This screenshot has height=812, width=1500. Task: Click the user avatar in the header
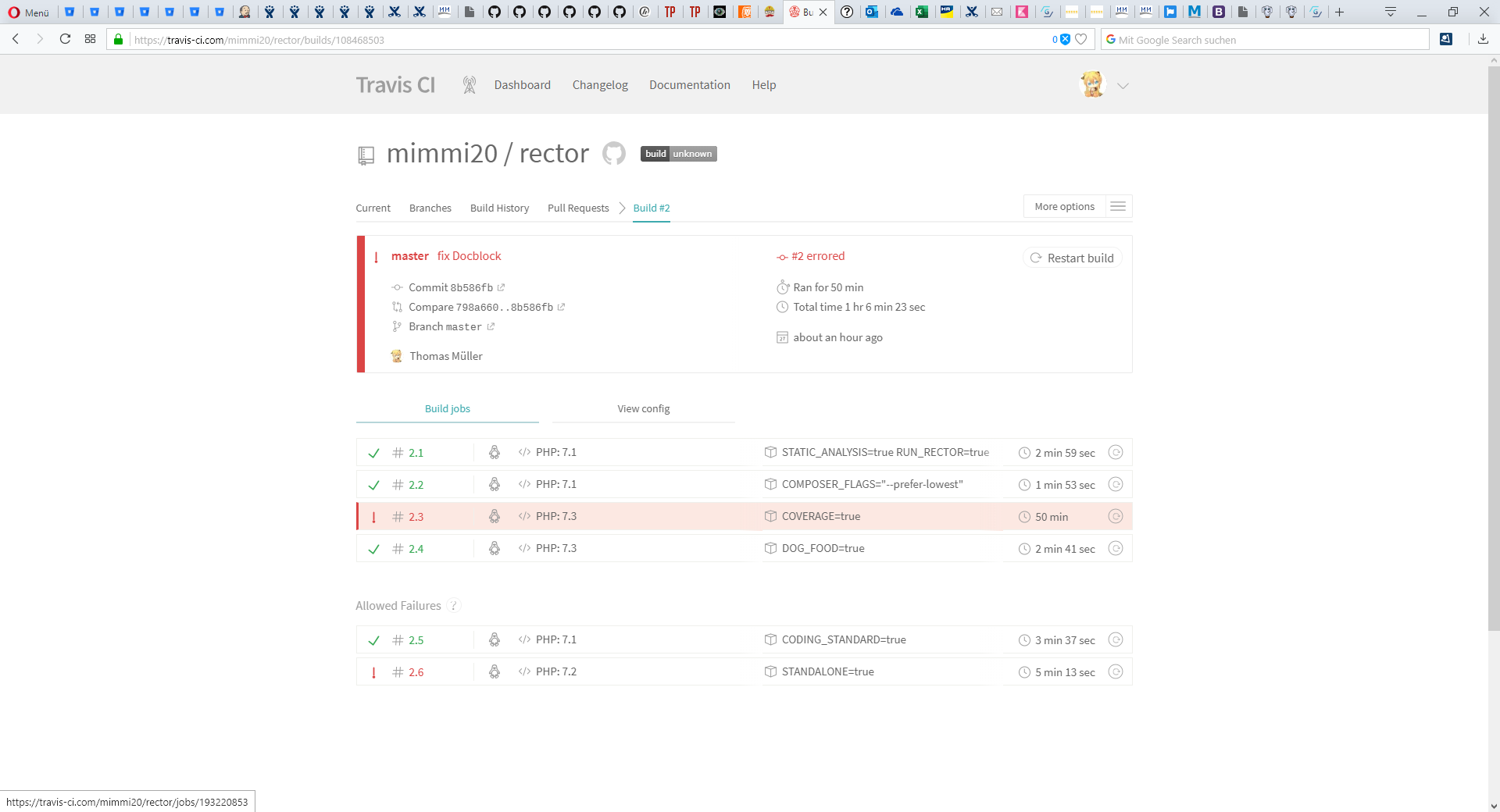pyautogui.click(x=1092, y=84)
